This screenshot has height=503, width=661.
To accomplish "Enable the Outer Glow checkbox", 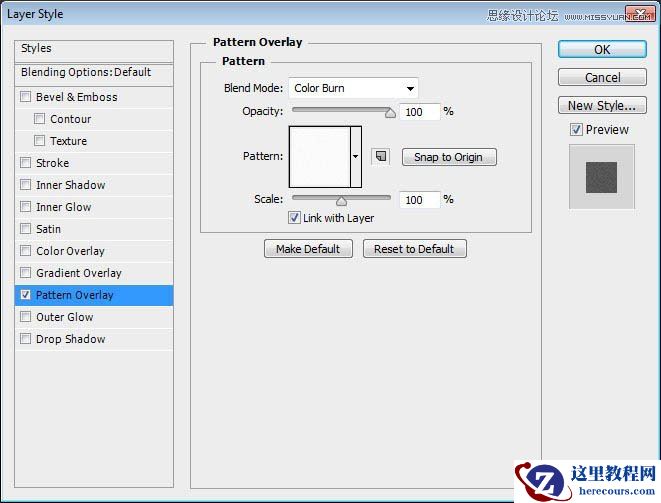I will (26, 316).
